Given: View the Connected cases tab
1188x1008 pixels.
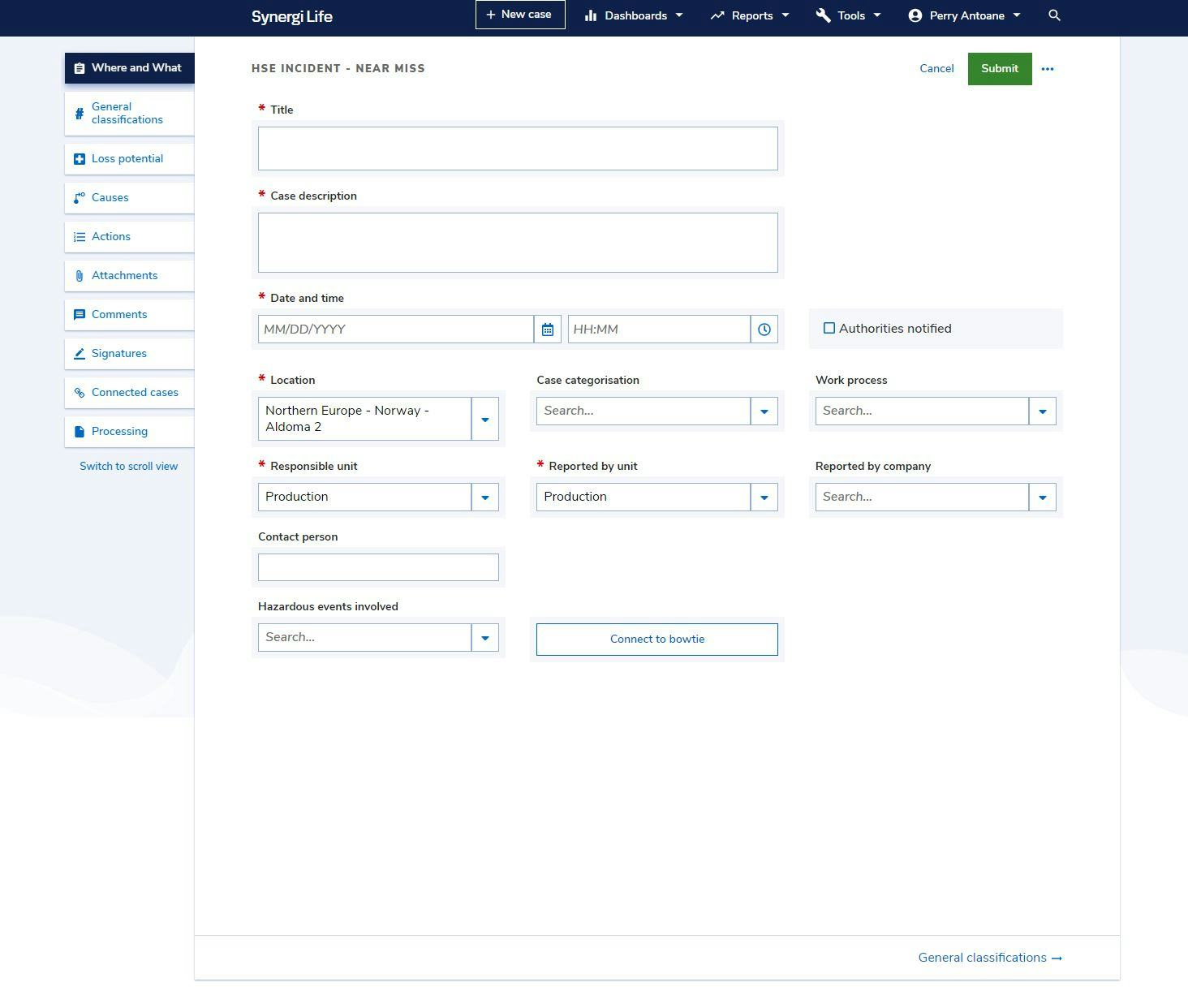Looking at the screenshot, I should pyautogui.click(x=130, y=393).
